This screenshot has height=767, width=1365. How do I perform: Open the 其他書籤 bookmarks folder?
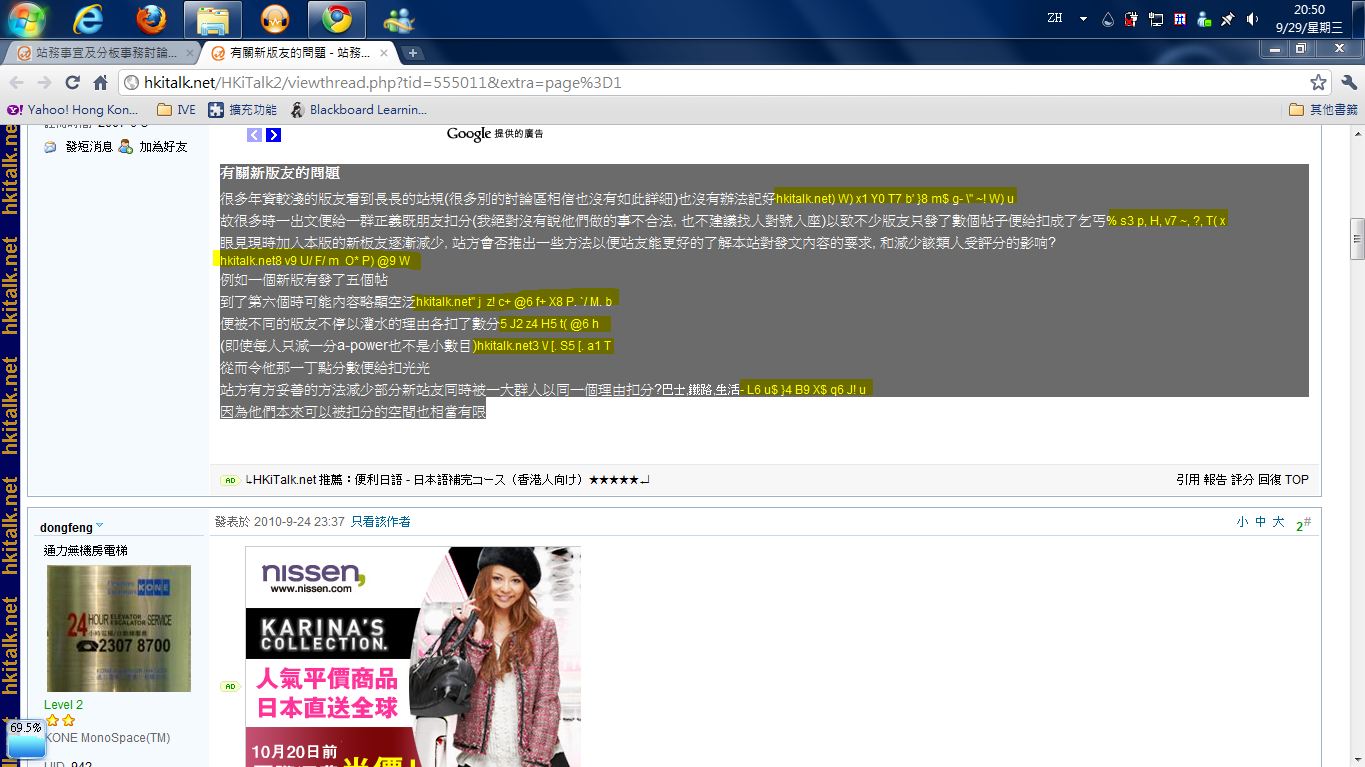point(1323,110)
